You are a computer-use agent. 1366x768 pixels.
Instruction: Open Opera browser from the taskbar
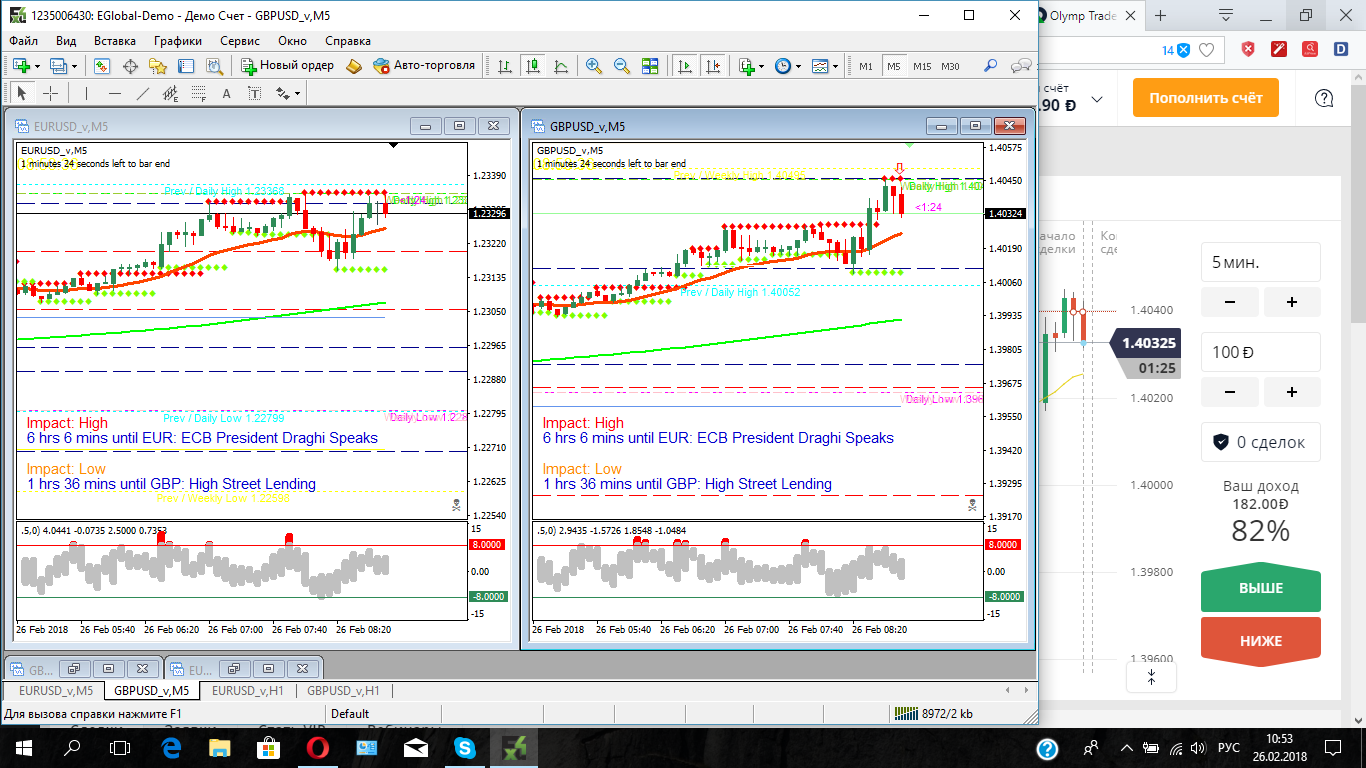(318, 747)
